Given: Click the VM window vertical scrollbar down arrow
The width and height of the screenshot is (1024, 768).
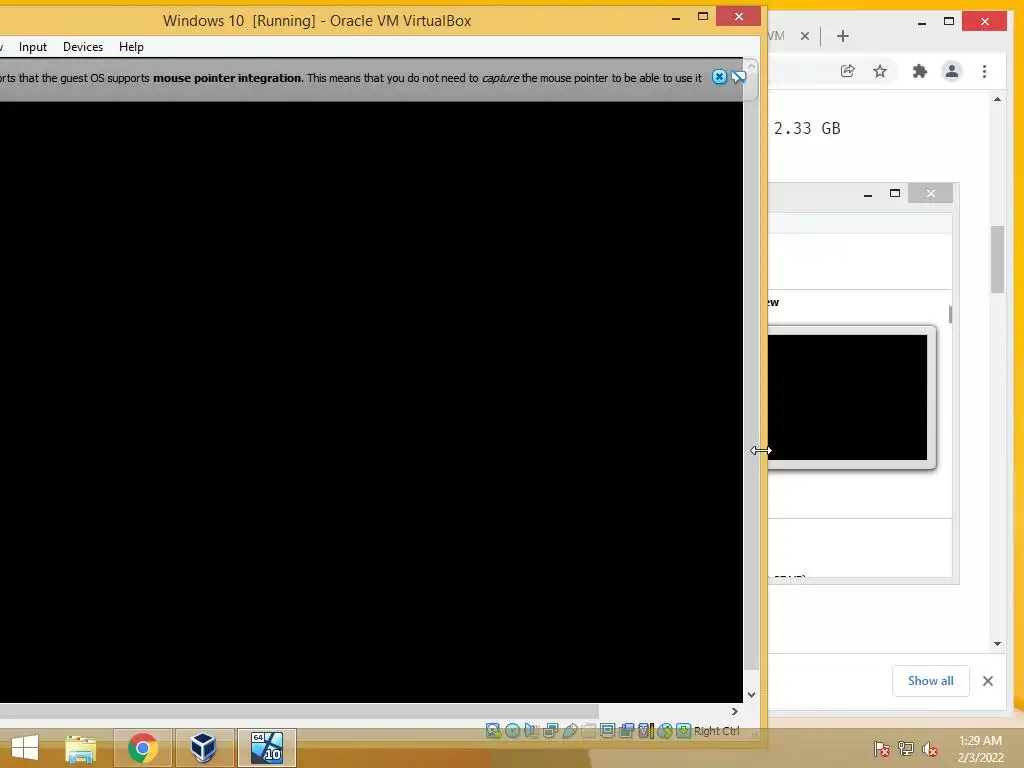Looking at the screenshot, I should click(751, 695).
